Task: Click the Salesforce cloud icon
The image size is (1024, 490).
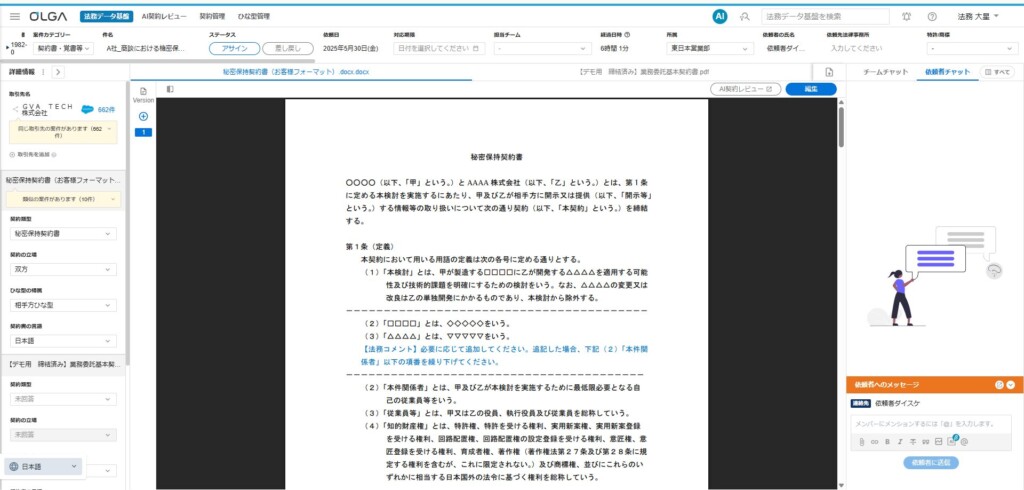Action: point(88,109)
